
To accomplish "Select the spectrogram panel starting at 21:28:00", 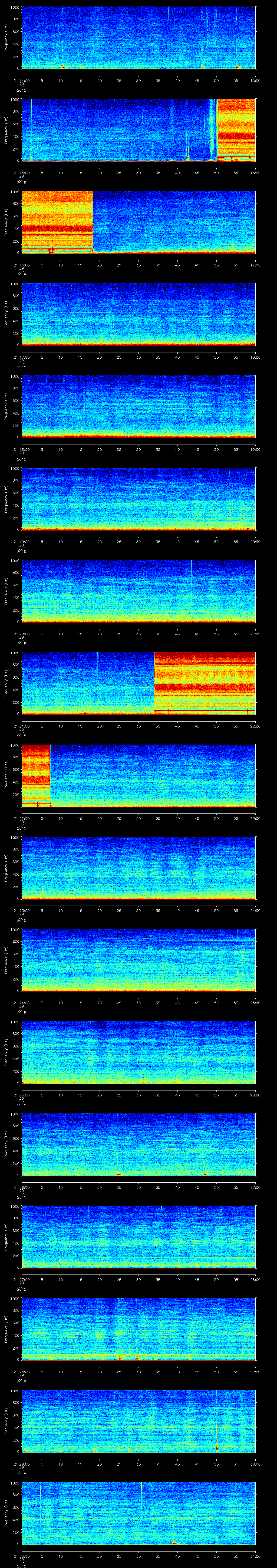I will [138, 1329].
